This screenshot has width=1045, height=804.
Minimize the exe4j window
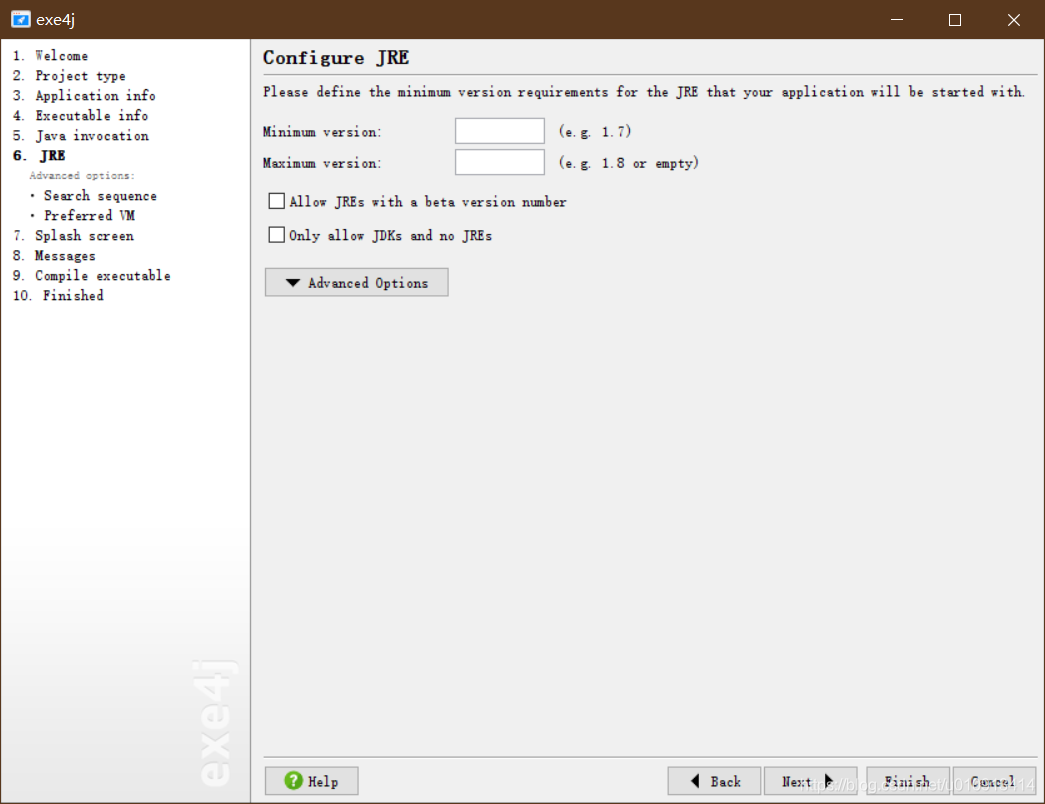coord(897,20)
